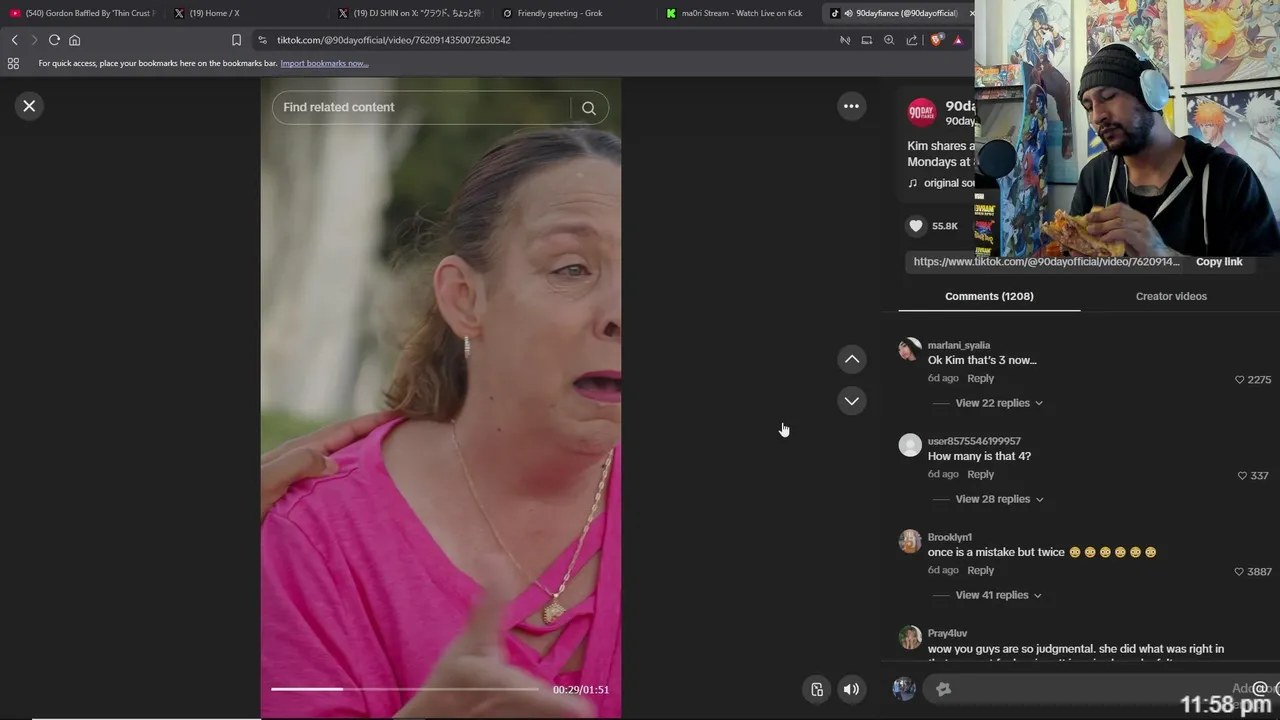Go to previous video with up arrow
This screenshot has width=1280, height=720.
tap(852, 359)
